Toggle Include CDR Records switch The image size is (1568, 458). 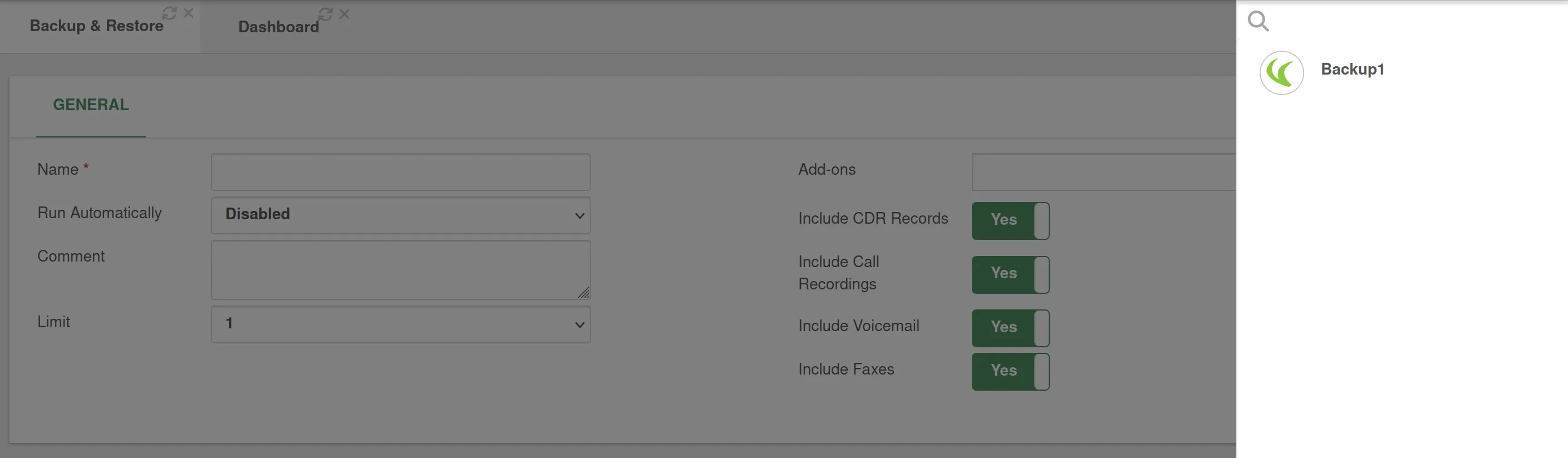(x=1010, y=221)
